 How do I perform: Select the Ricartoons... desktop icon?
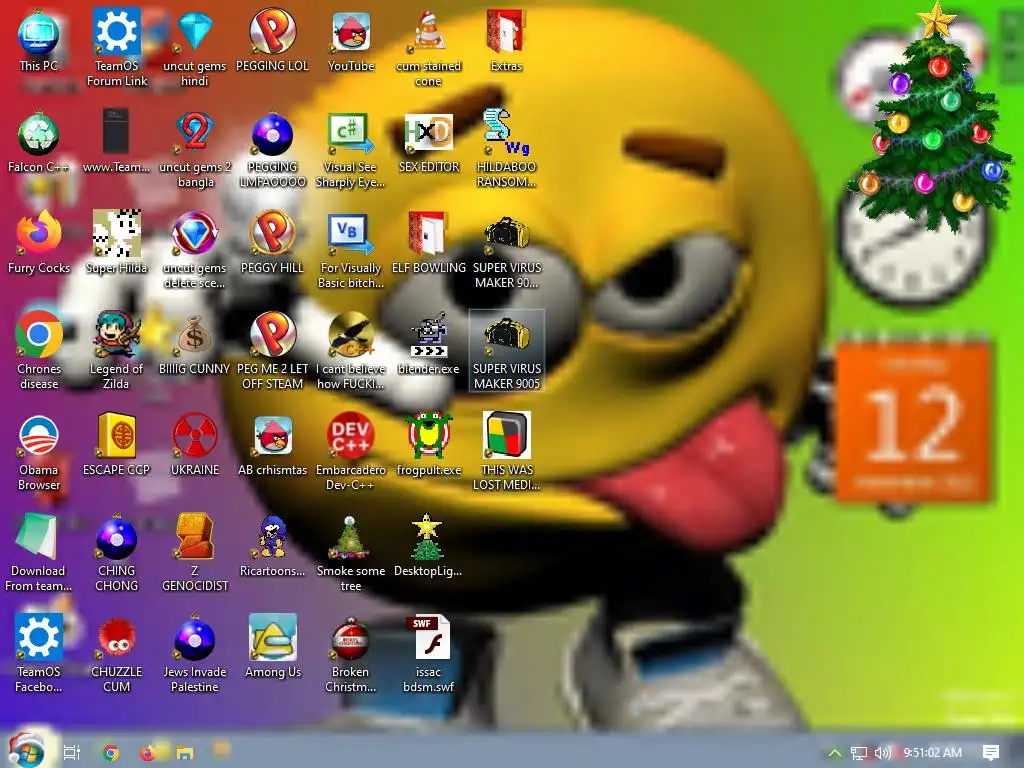click(272, 545)
